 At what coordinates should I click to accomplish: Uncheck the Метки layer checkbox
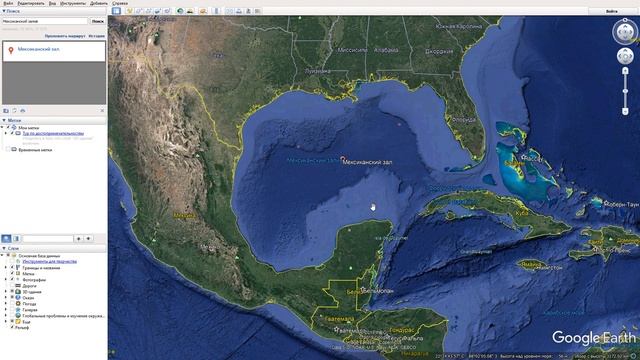pyautogui.click(x=12, y=274)
